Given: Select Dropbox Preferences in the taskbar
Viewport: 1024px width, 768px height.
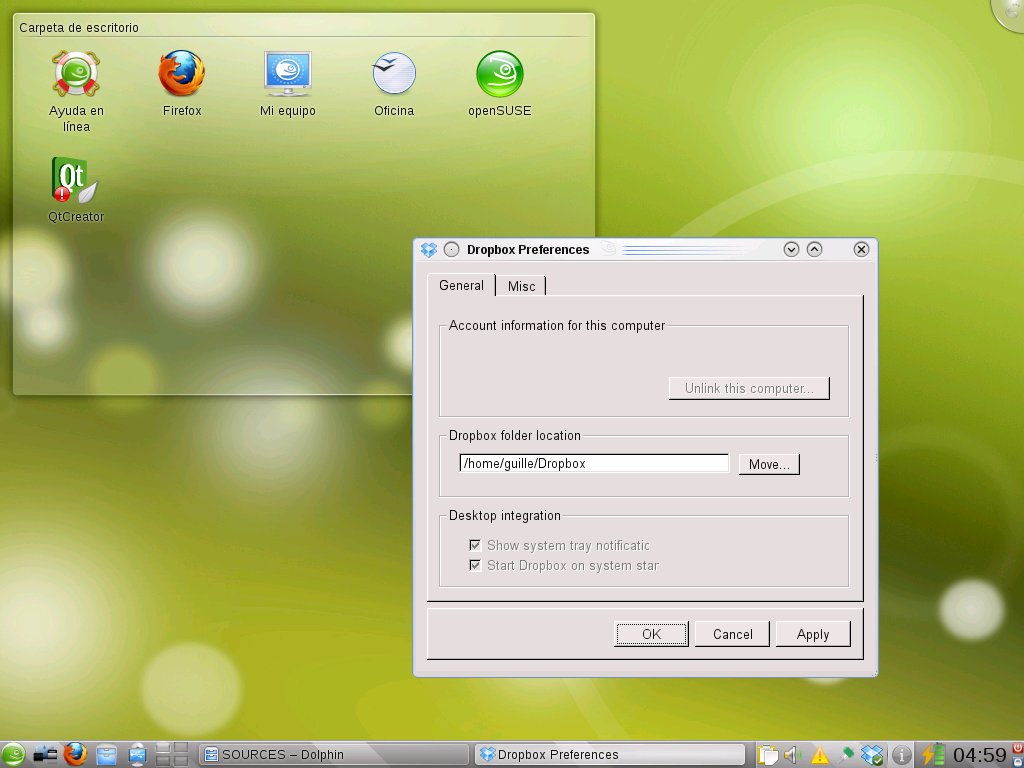Looking at the screenshot, I should 609,755.
